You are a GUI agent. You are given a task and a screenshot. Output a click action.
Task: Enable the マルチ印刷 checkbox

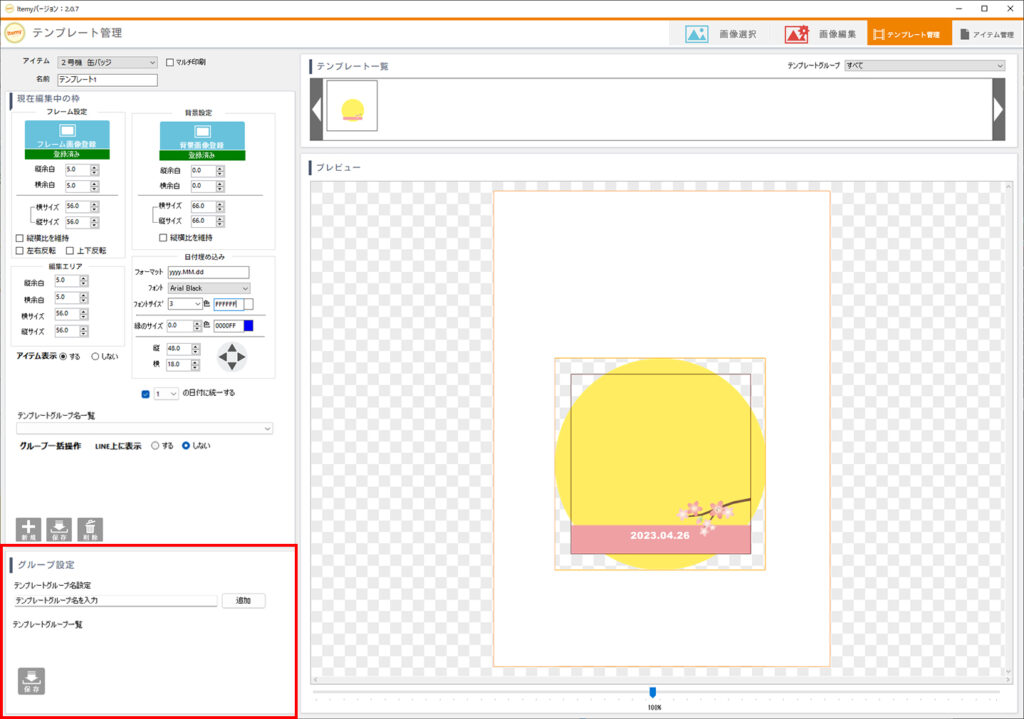(170, 62)
